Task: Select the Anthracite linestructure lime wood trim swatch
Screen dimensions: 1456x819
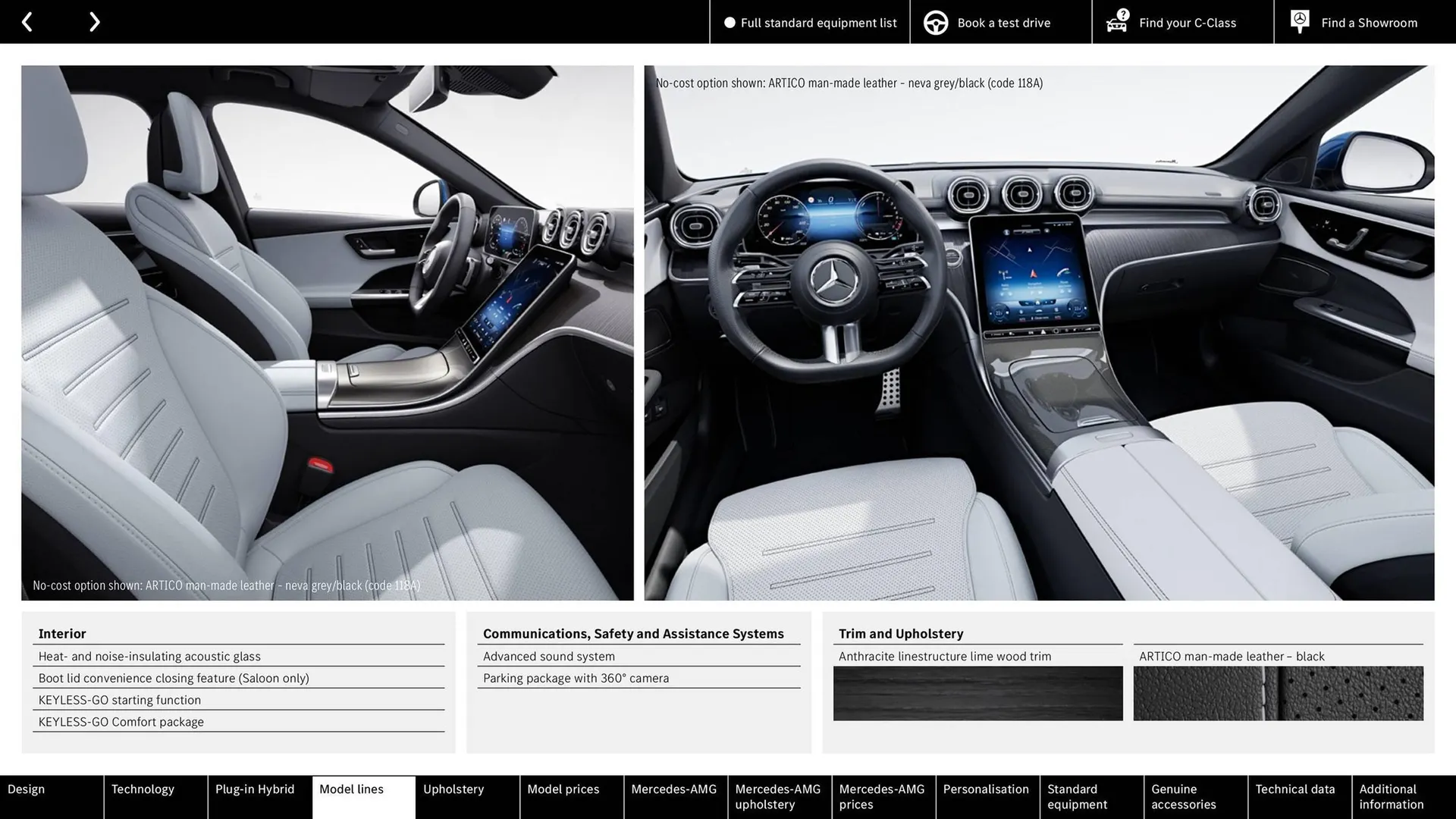Action: point(977,693)
